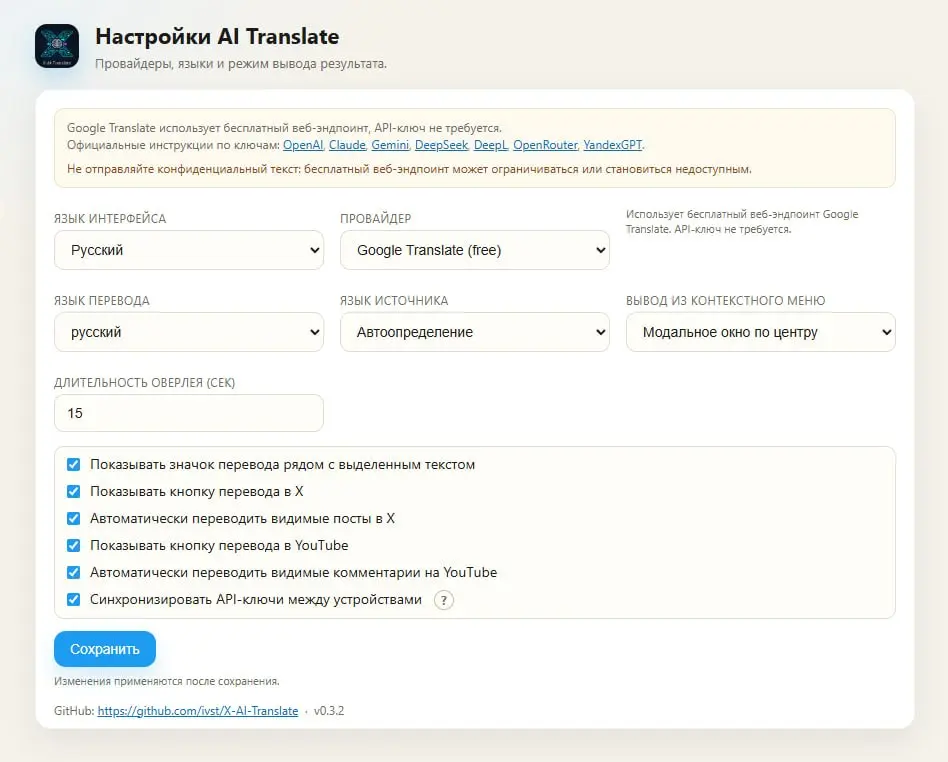Viewport: 948px width, 762px height.
Task: Open the interface language dropdown showing Русский
Action: tap(189, 250)
